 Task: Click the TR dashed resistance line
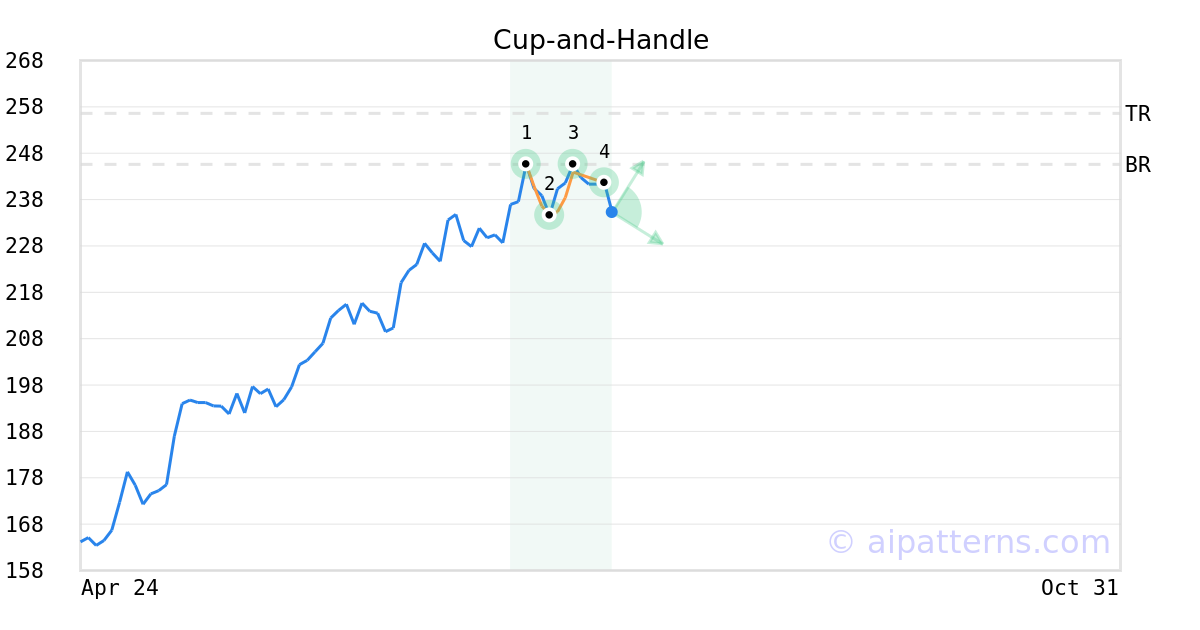pos(600,113)
